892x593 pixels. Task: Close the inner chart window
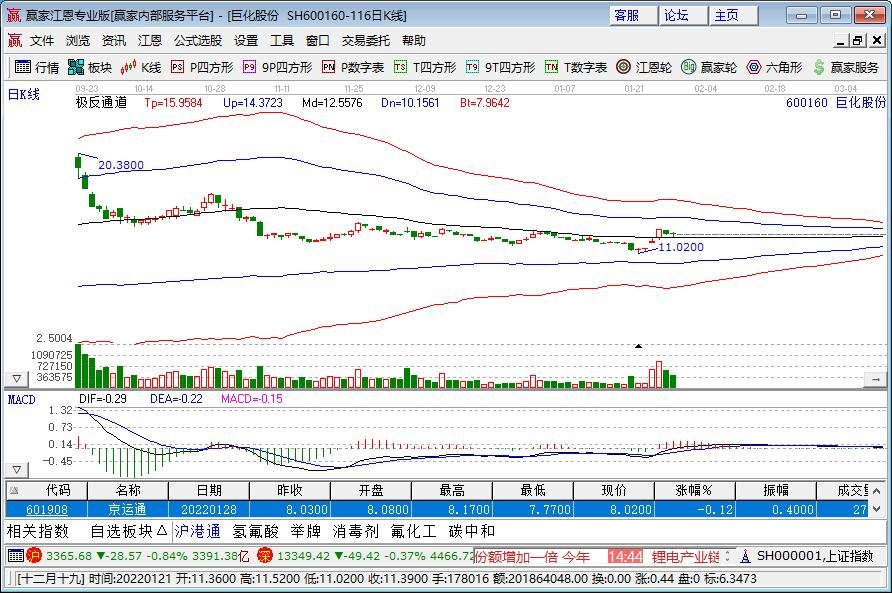(x=877, y=40)
